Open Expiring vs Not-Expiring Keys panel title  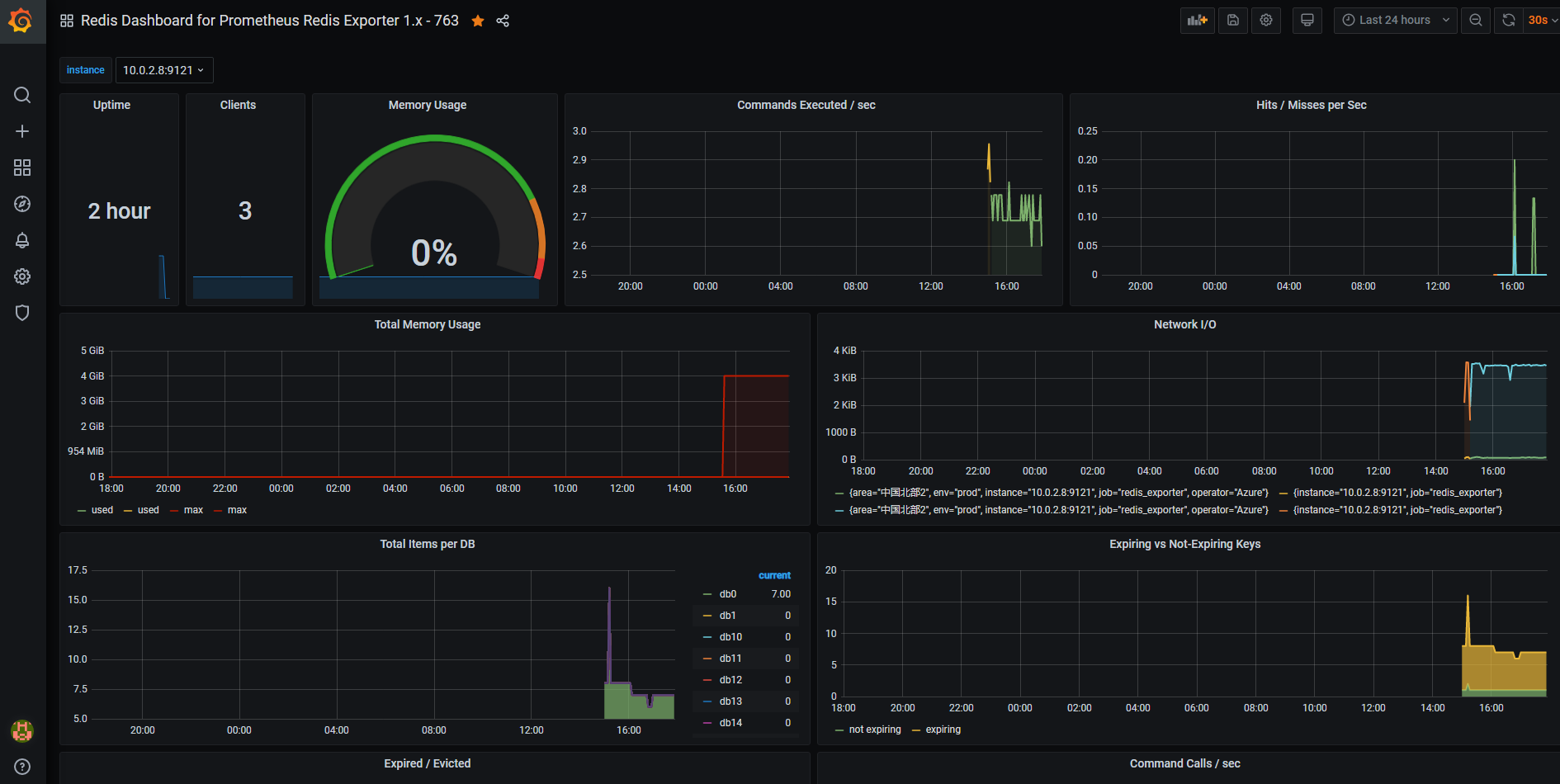click(1185, 544)
